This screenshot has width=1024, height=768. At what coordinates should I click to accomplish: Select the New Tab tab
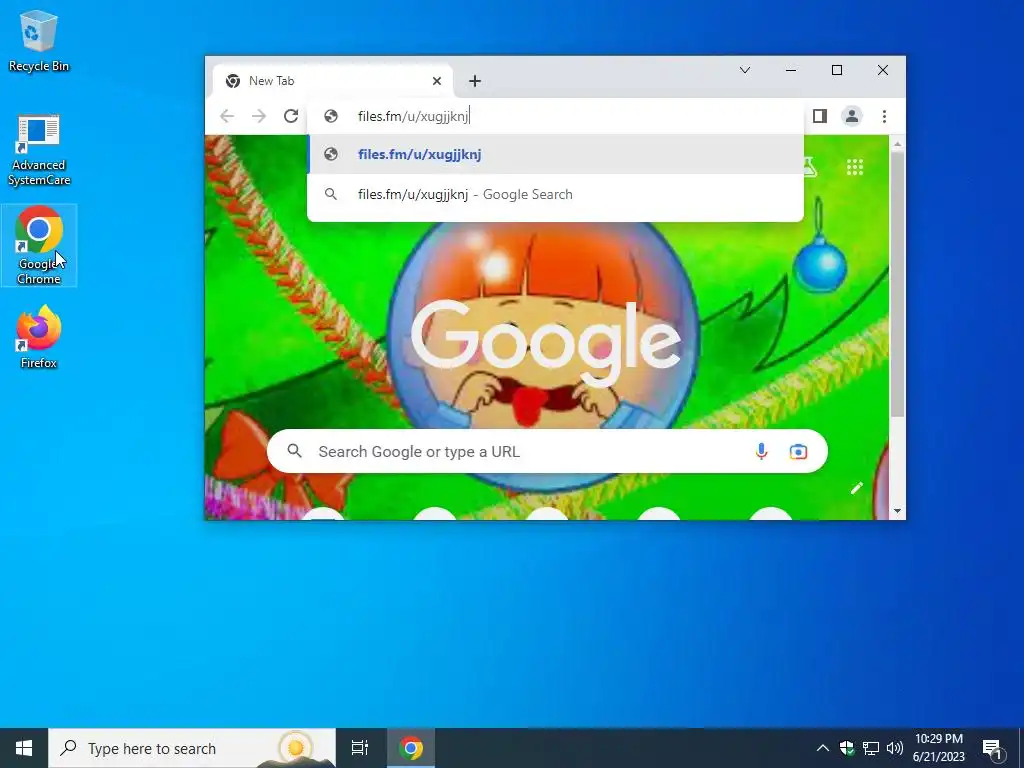(332, 81)
